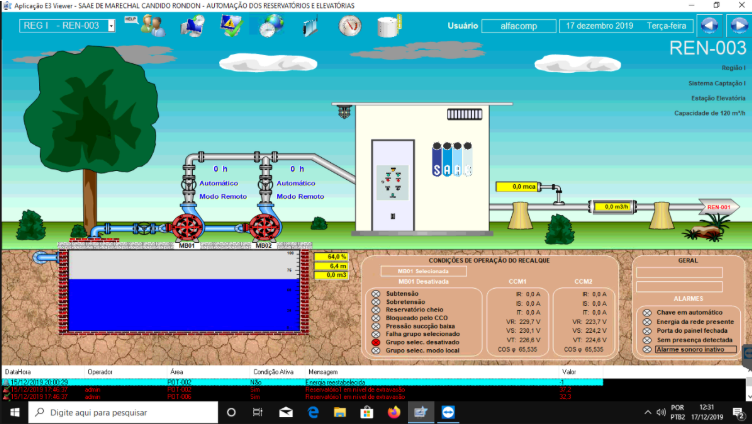Click the users help icon in toolbar
This screenshot has width=752, height=424.
click(x=153, y=26)
